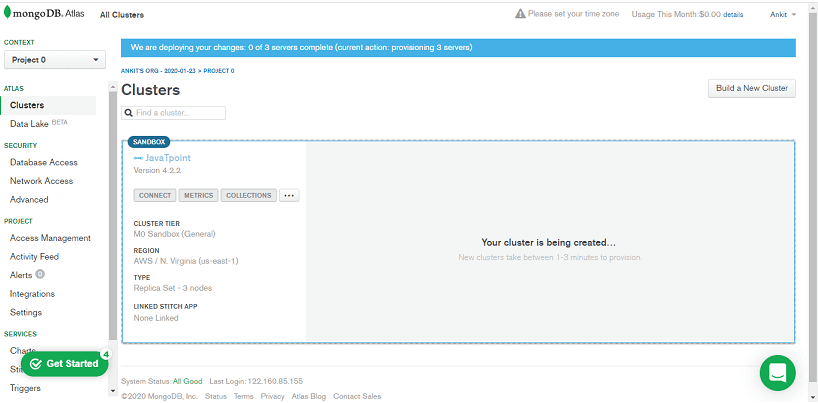Screen dimensions: 818x403
Task: Open project Settings
Action: (26, 313)
